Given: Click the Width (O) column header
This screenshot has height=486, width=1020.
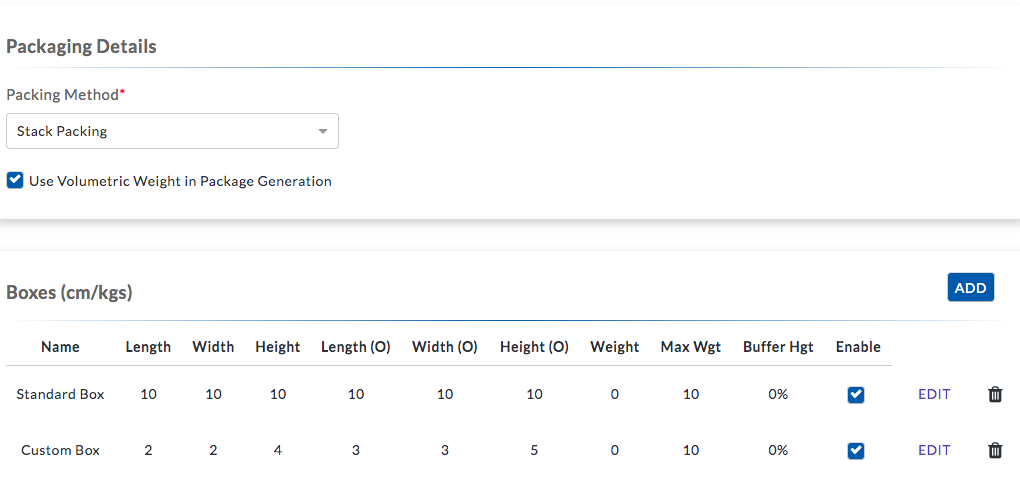Looking at the screenshot, I should [x=445, y=347].
